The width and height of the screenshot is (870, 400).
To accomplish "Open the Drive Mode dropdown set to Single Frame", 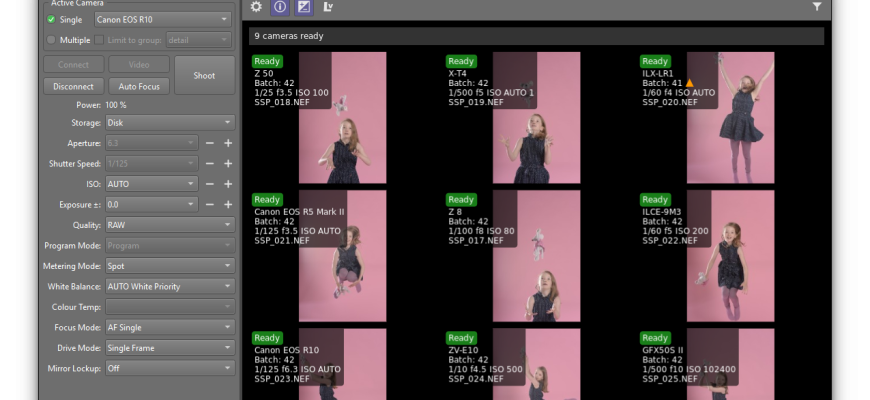I will tap(170, 348).
